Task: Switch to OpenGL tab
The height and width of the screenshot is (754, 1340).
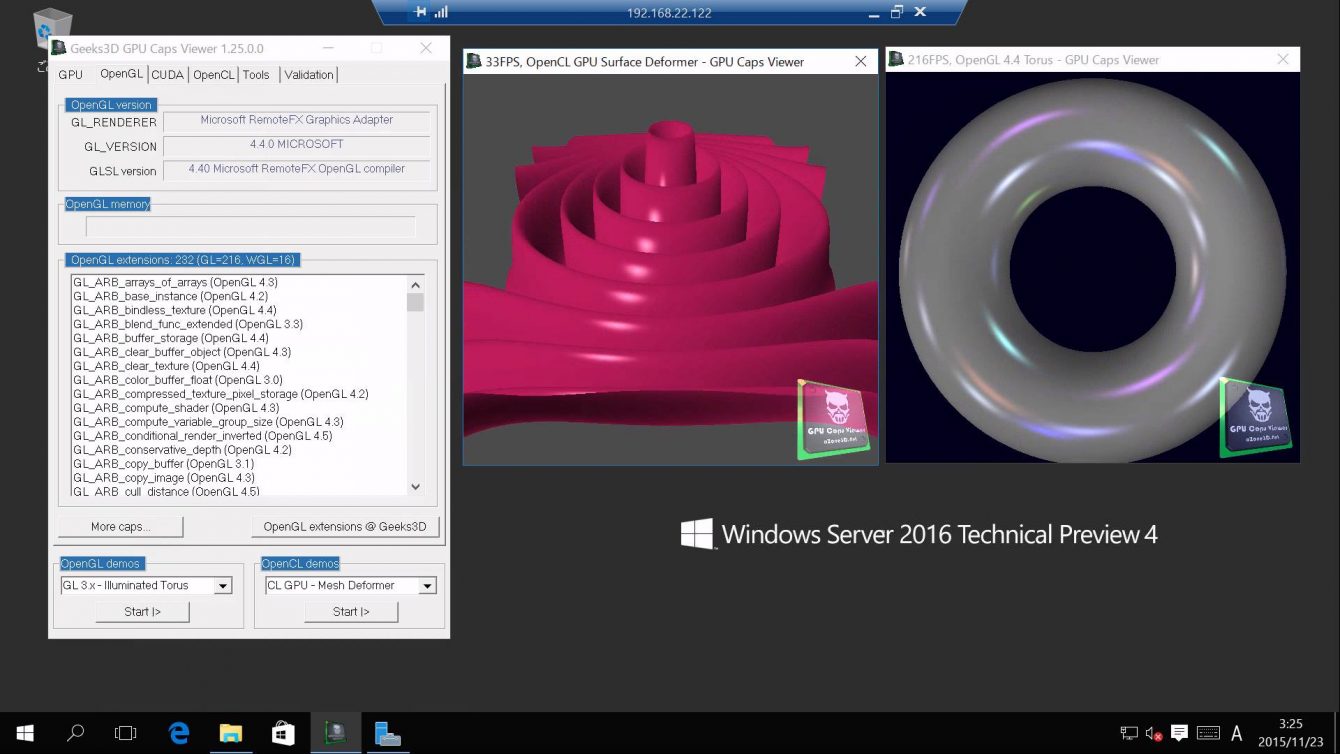Action: pyautogui.click(x=121, y=74)
